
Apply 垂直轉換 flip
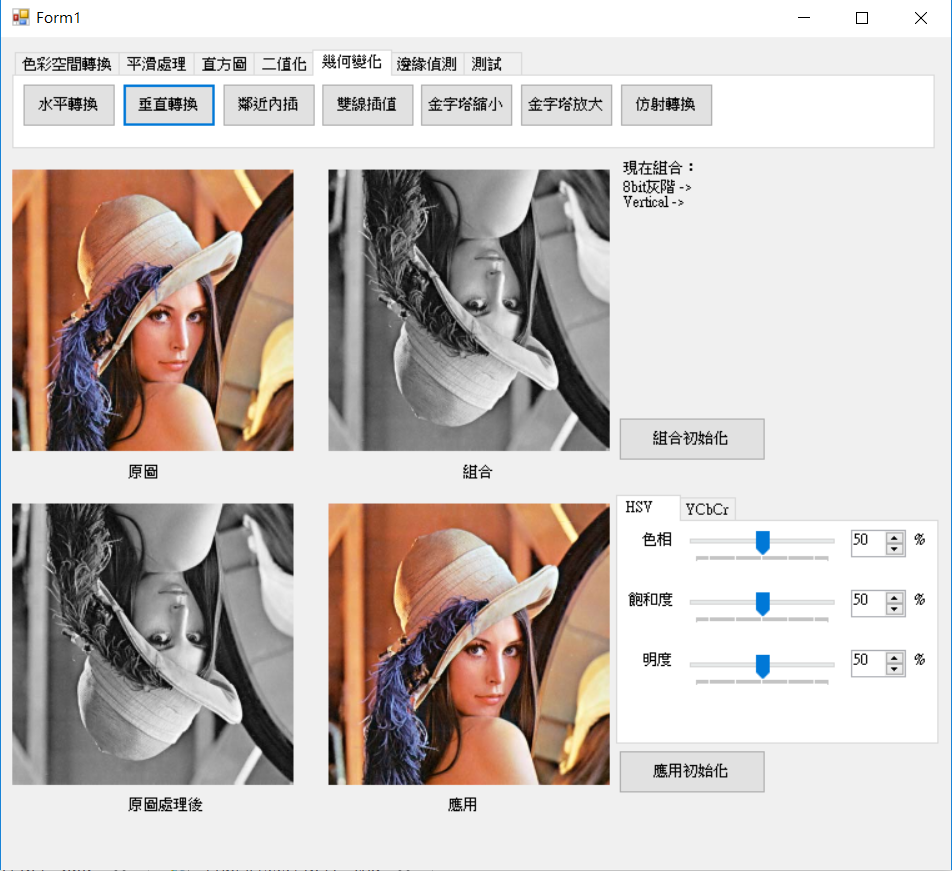[169, 105]
